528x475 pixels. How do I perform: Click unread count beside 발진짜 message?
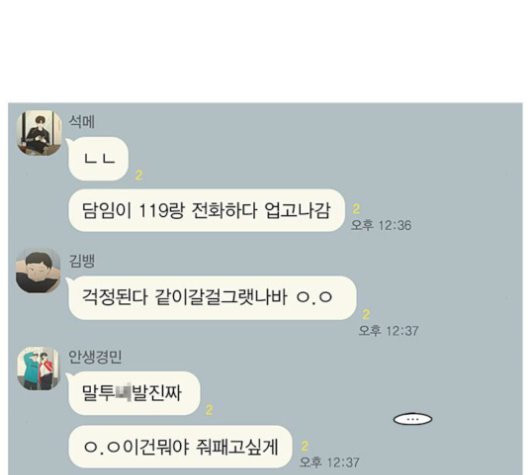tap(209, 410)
